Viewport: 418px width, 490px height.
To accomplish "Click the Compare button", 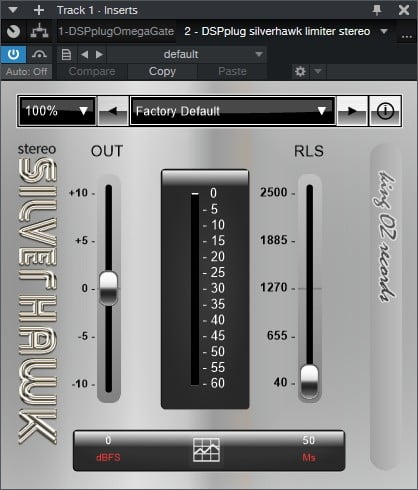I will coord(92,71).
